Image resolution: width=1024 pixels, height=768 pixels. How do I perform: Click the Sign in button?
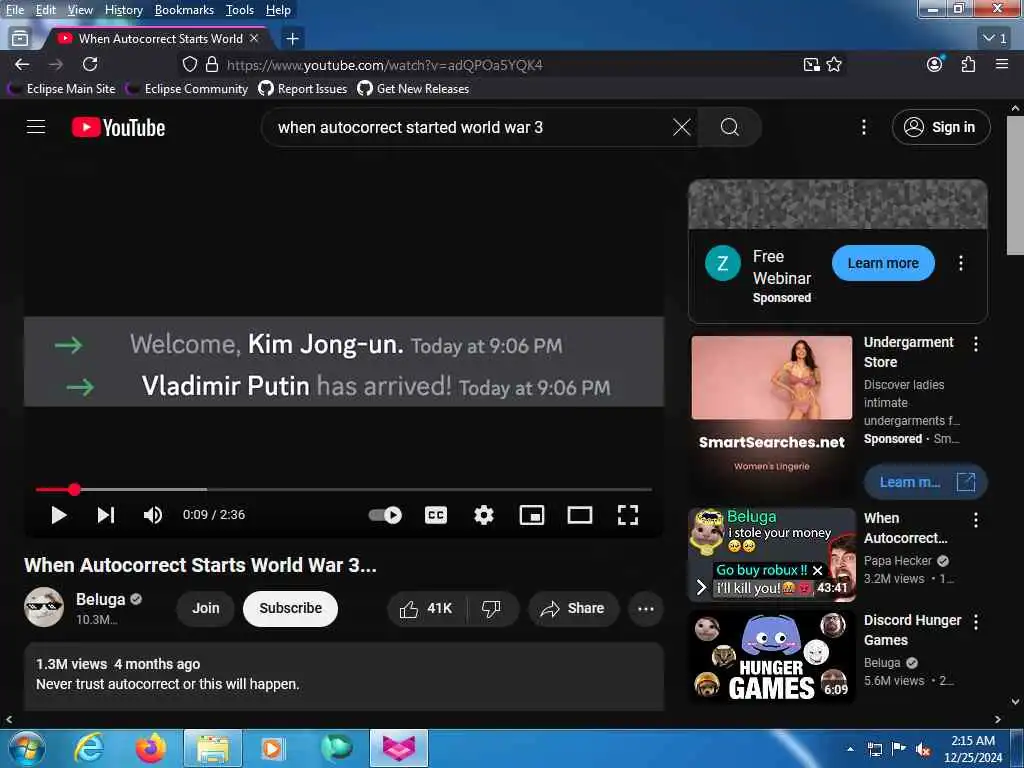point(940,127)
